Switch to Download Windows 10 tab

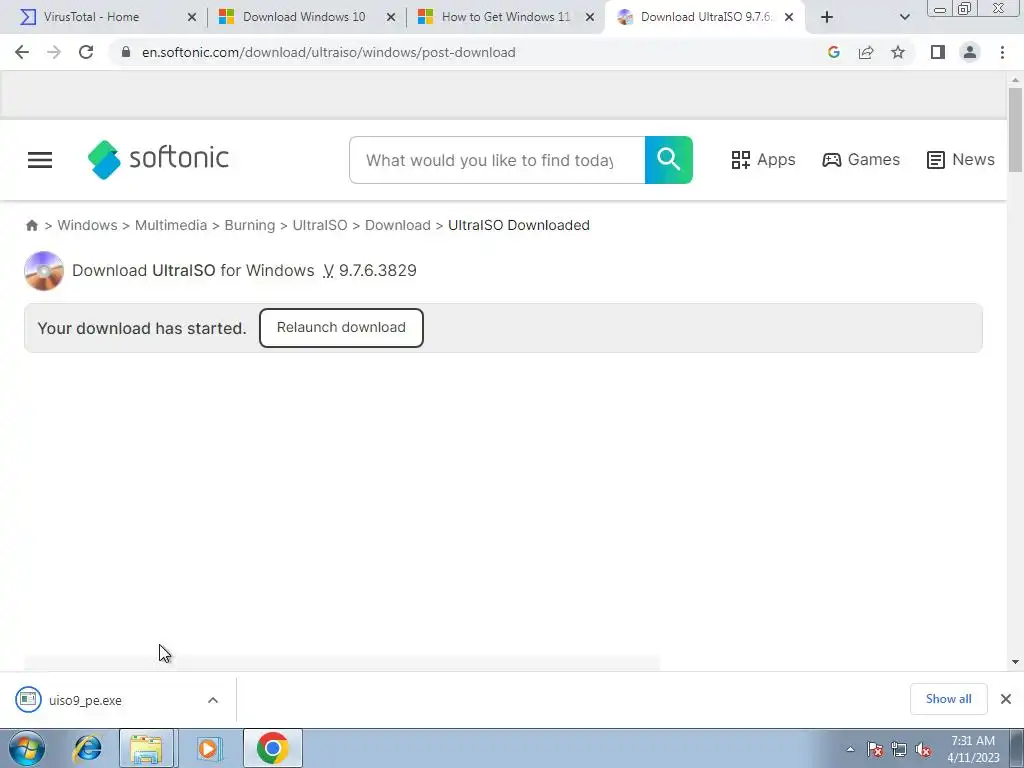click(x=304, y=17)
